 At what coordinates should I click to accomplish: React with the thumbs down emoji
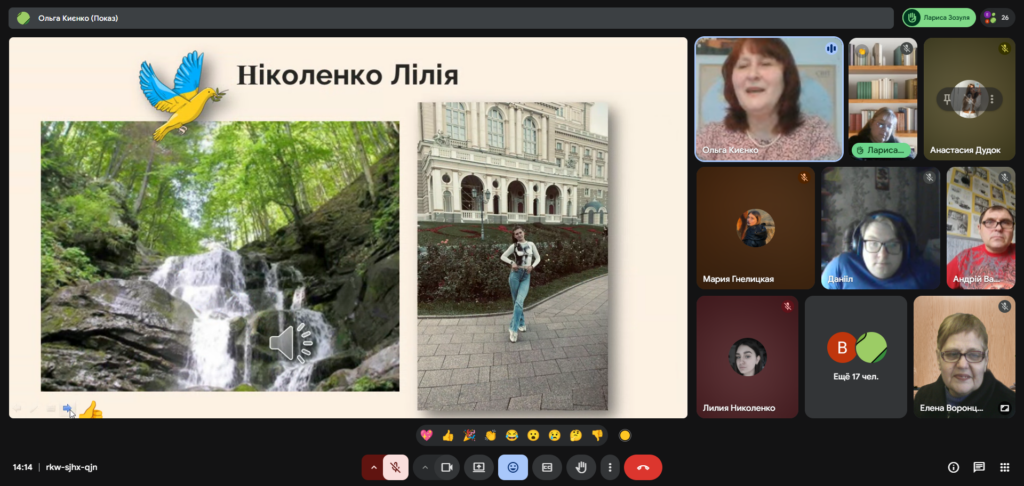pos(597,435)
